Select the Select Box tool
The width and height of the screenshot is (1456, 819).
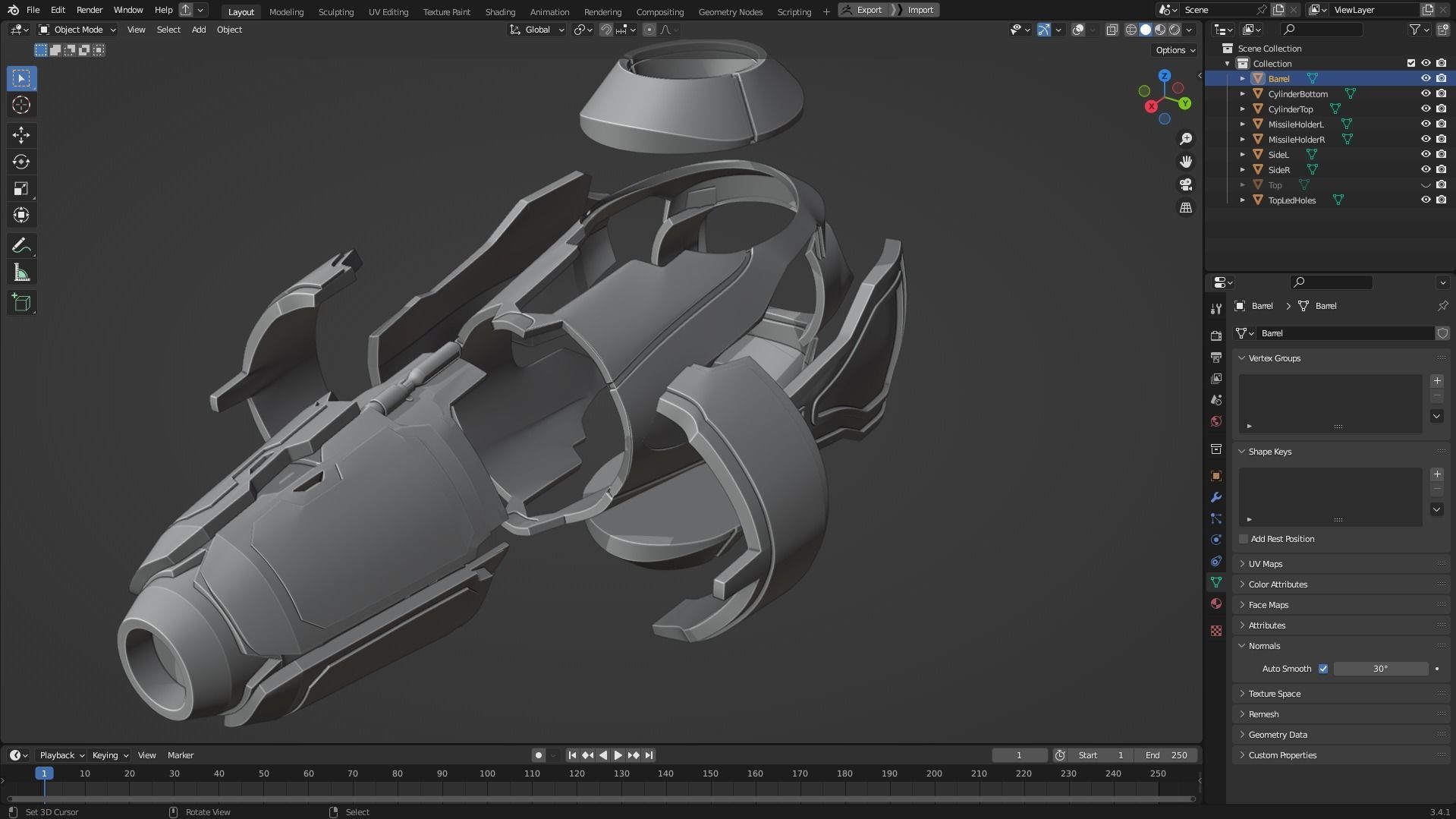pyautogui.click(x=21, y=78)
